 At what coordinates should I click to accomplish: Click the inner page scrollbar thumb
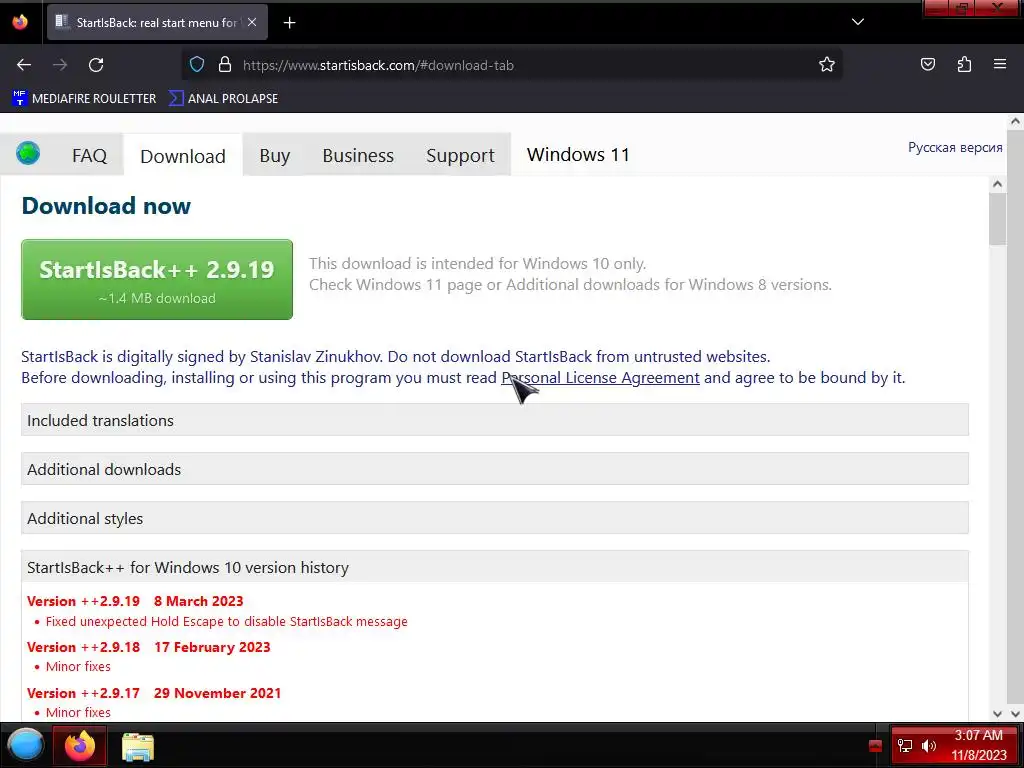(997, 220)
